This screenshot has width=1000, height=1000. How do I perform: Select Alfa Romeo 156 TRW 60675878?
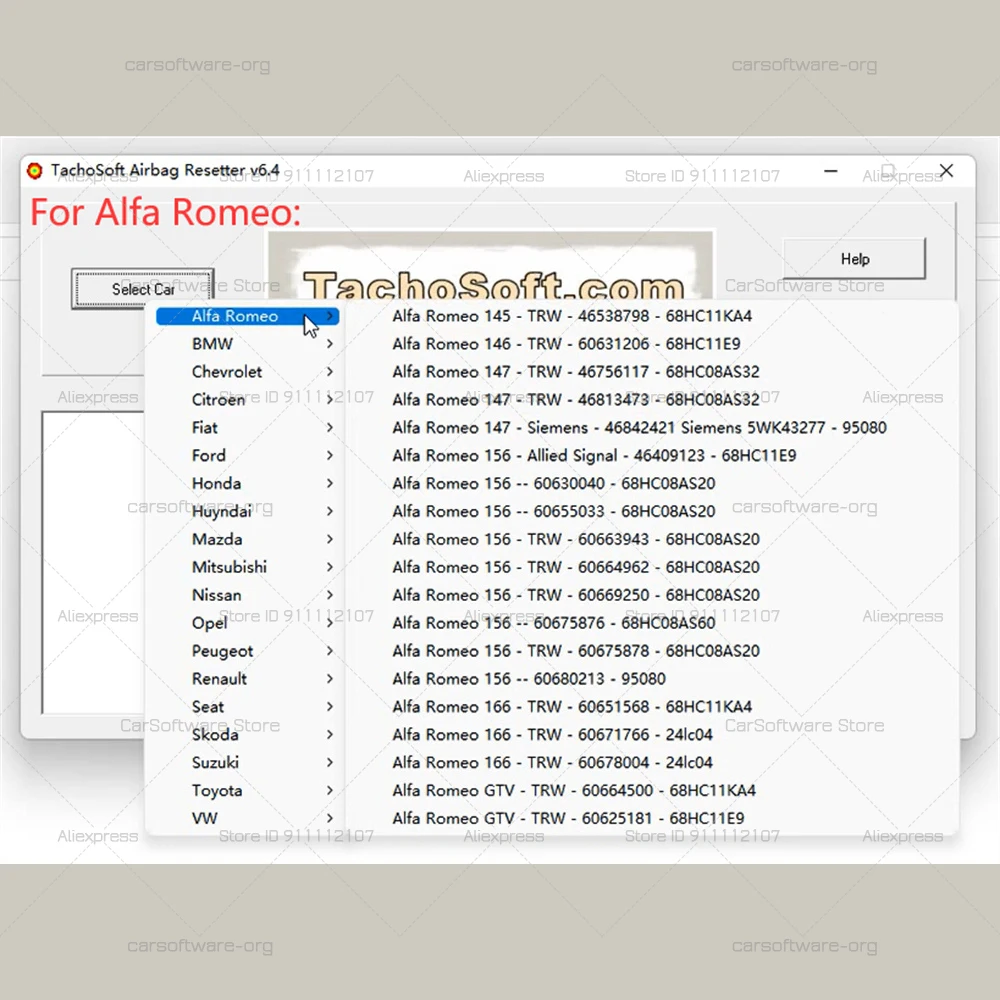576,651
